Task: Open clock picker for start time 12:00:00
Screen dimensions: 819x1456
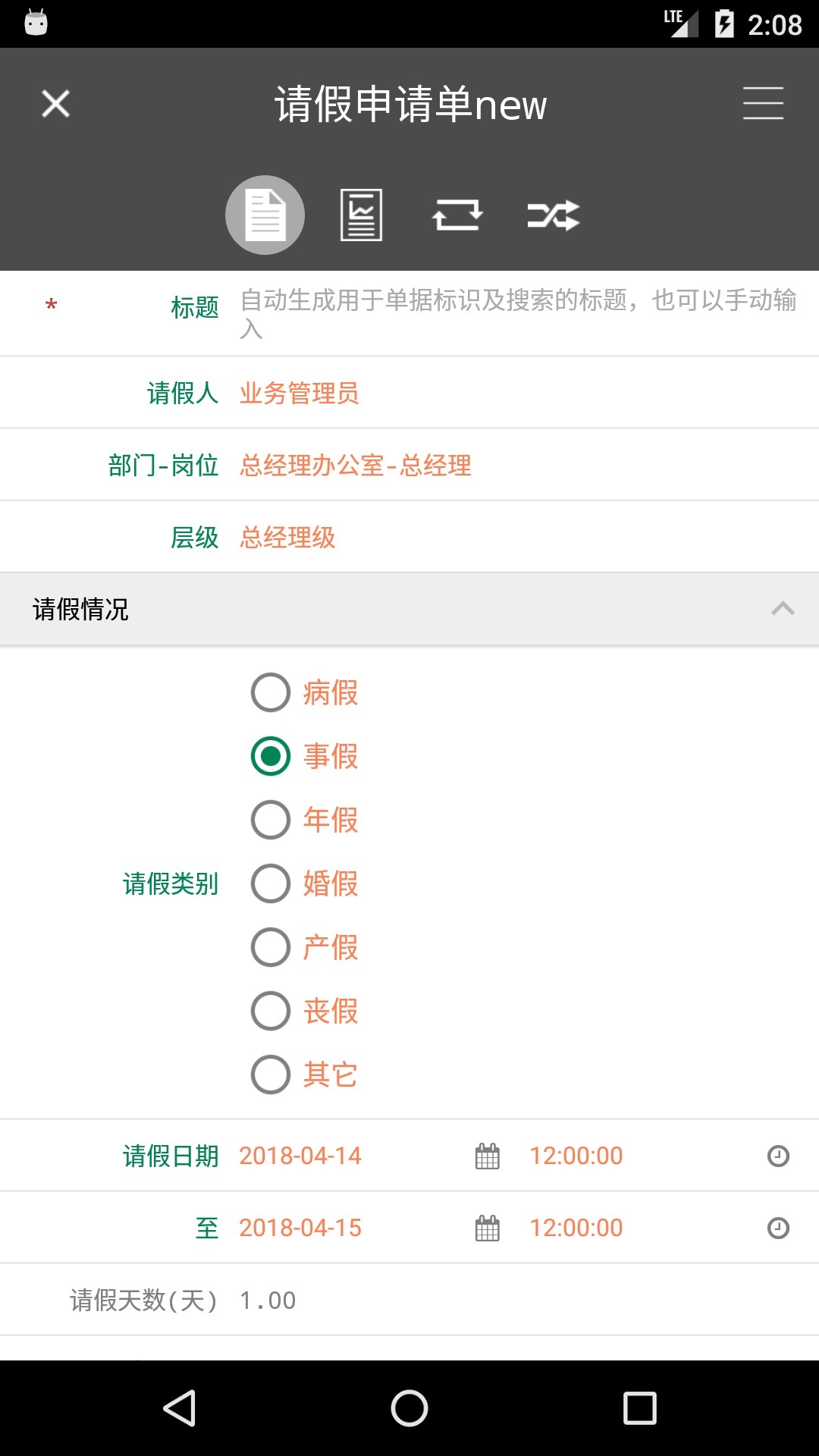Action: 779,1156
